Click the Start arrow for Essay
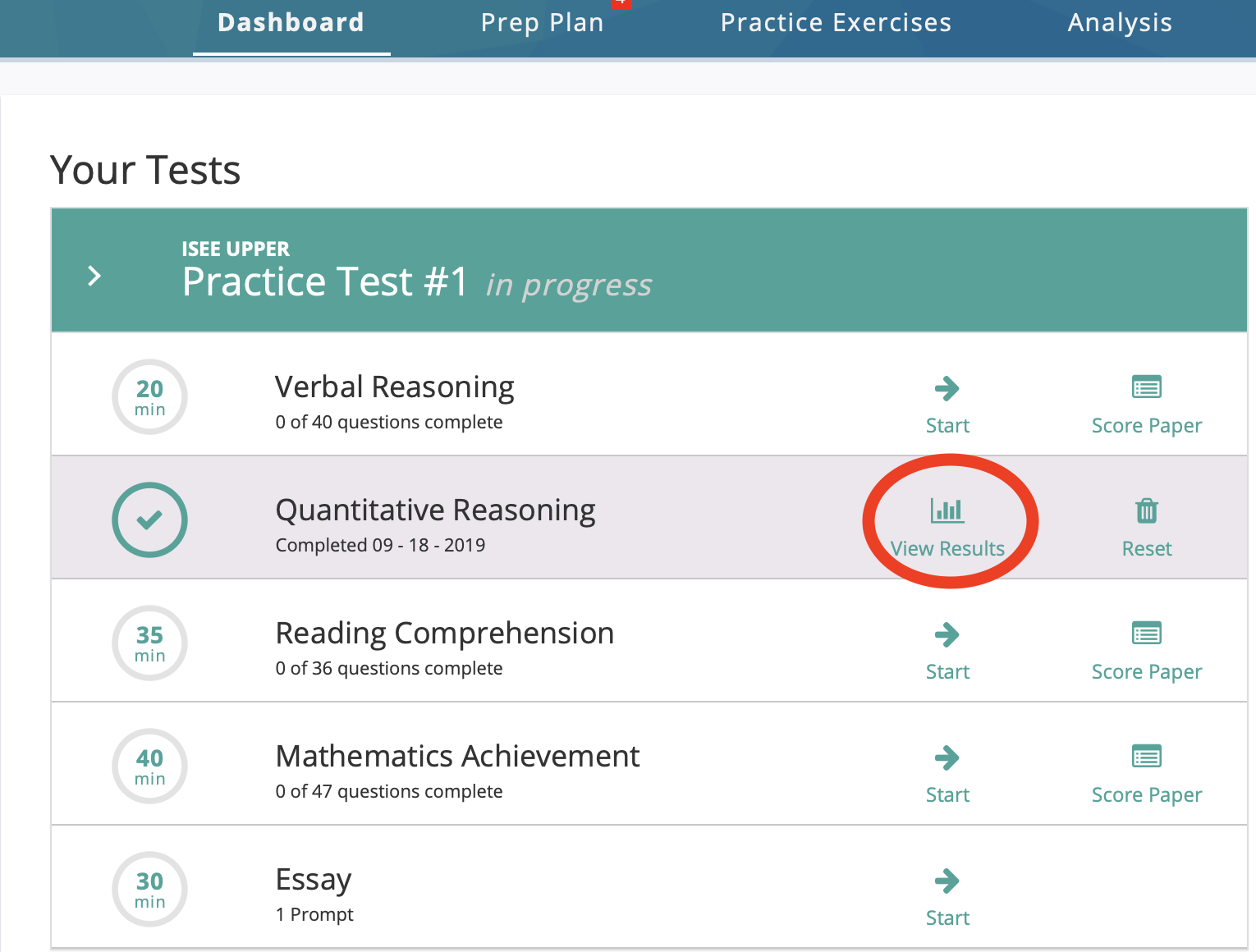 [947, 881]
